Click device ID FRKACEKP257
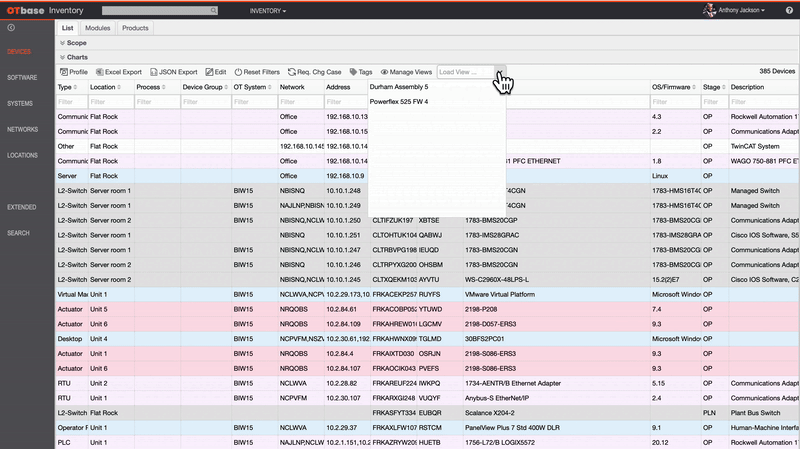800x449 pixels. point(394,294)
